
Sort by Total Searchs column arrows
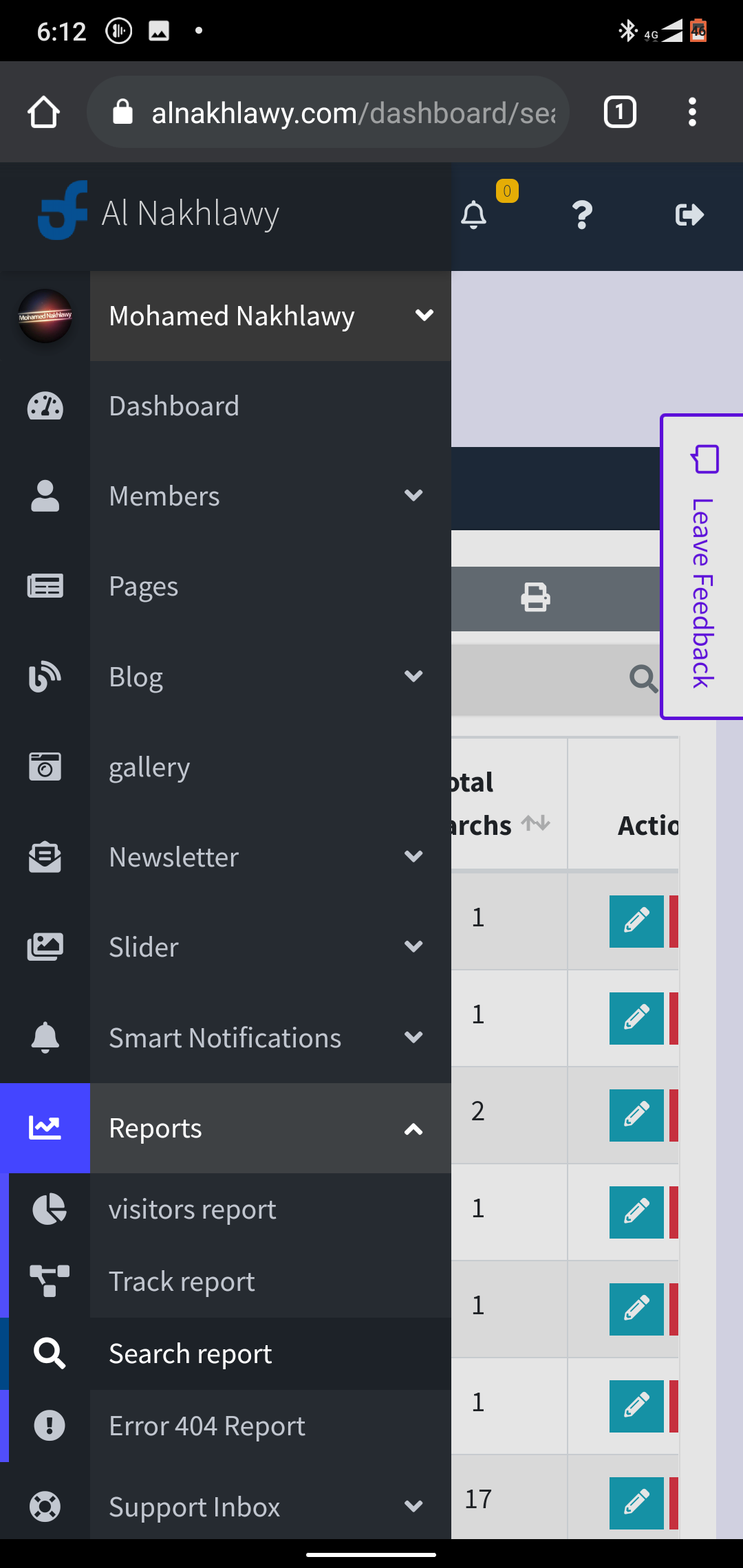[x=535, y=823]
